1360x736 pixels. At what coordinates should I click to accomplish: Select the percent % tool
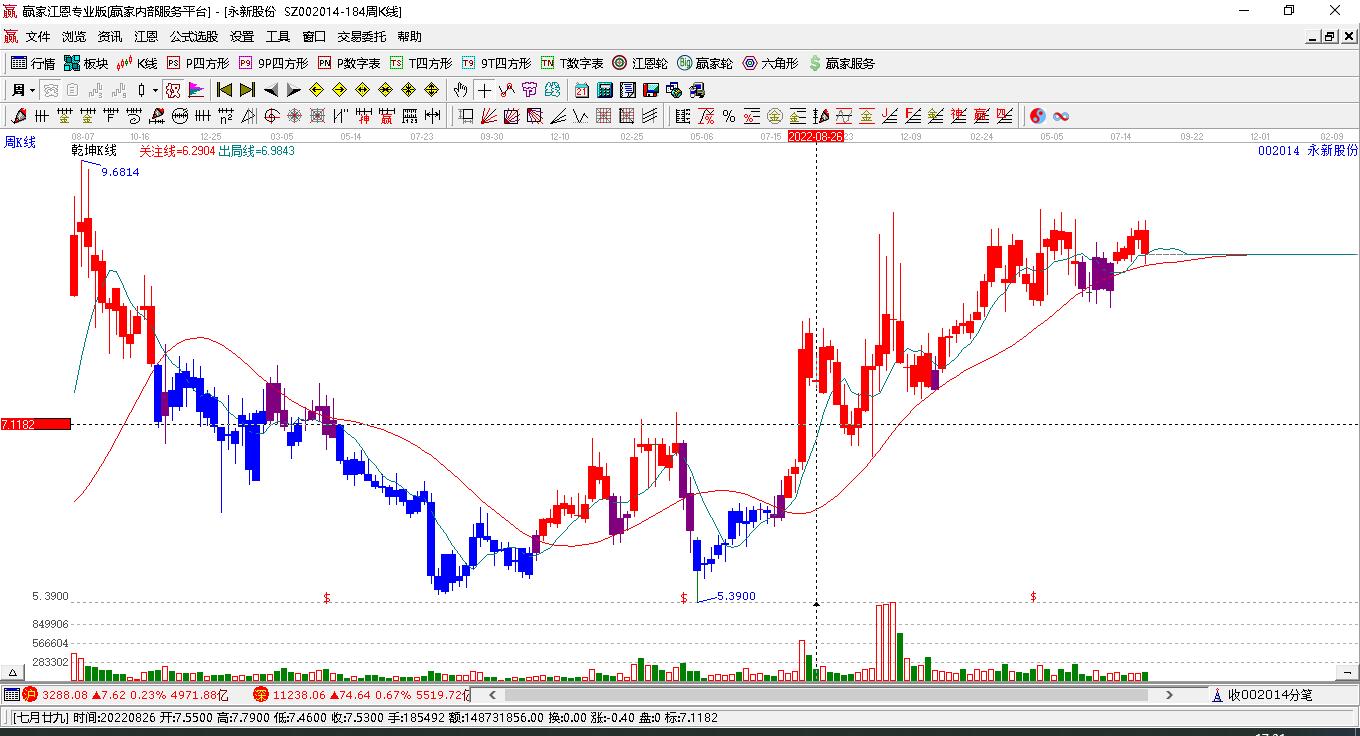pyautogui.click(x=728, y=116)
